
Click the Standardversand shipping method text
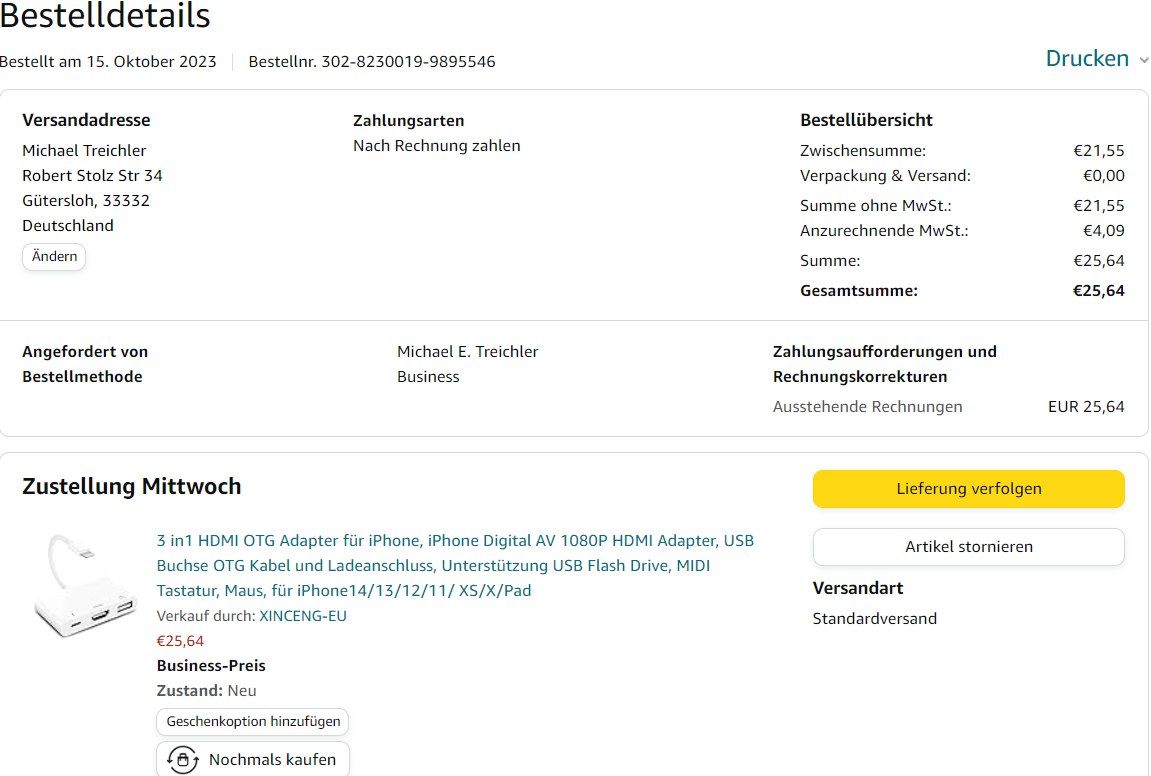pyautogui.click(x=874, y=619)
